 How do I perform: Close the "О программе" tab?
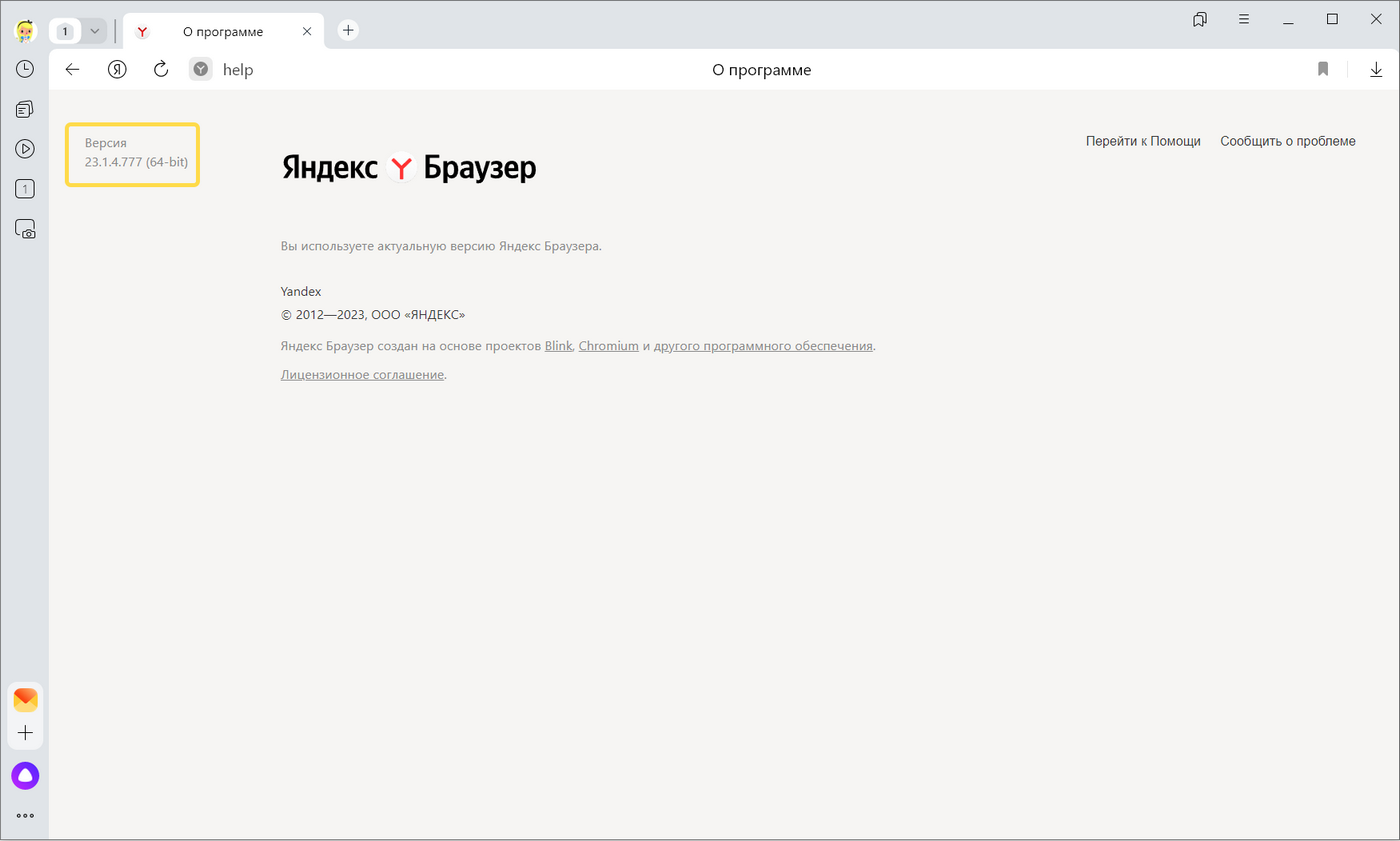point(307,31)
